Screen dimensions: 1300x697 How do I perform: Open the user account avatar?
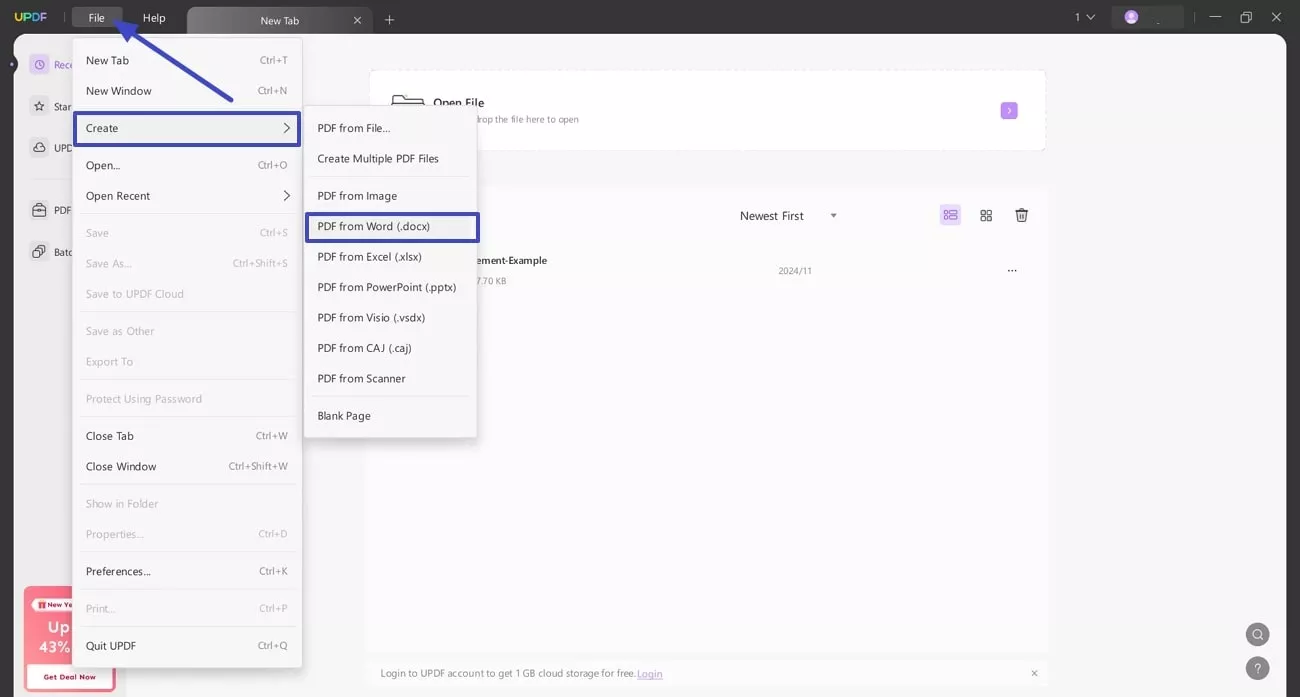(1131, 17)
